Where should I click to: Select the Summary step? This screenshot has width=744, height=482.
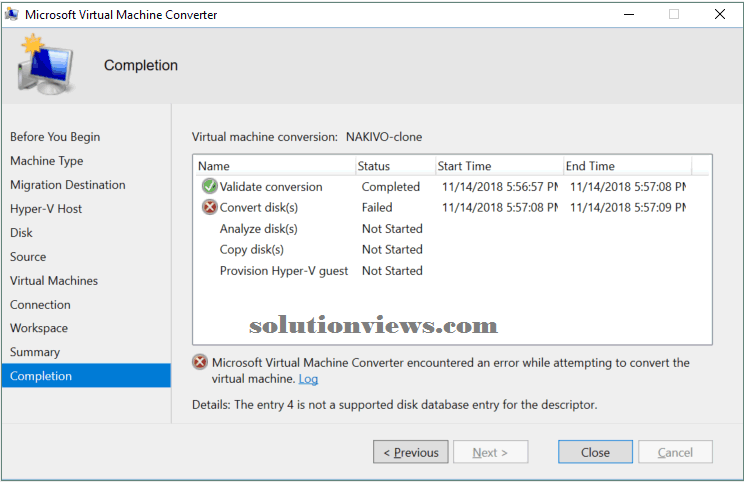pos(35,352)
